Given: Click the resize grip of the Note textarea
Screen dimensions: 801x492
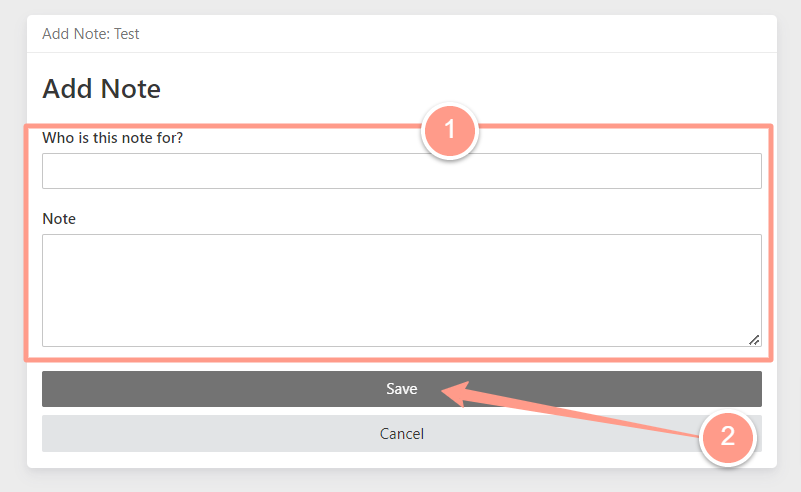Looking at the screenshot, I should click(754, 340).
